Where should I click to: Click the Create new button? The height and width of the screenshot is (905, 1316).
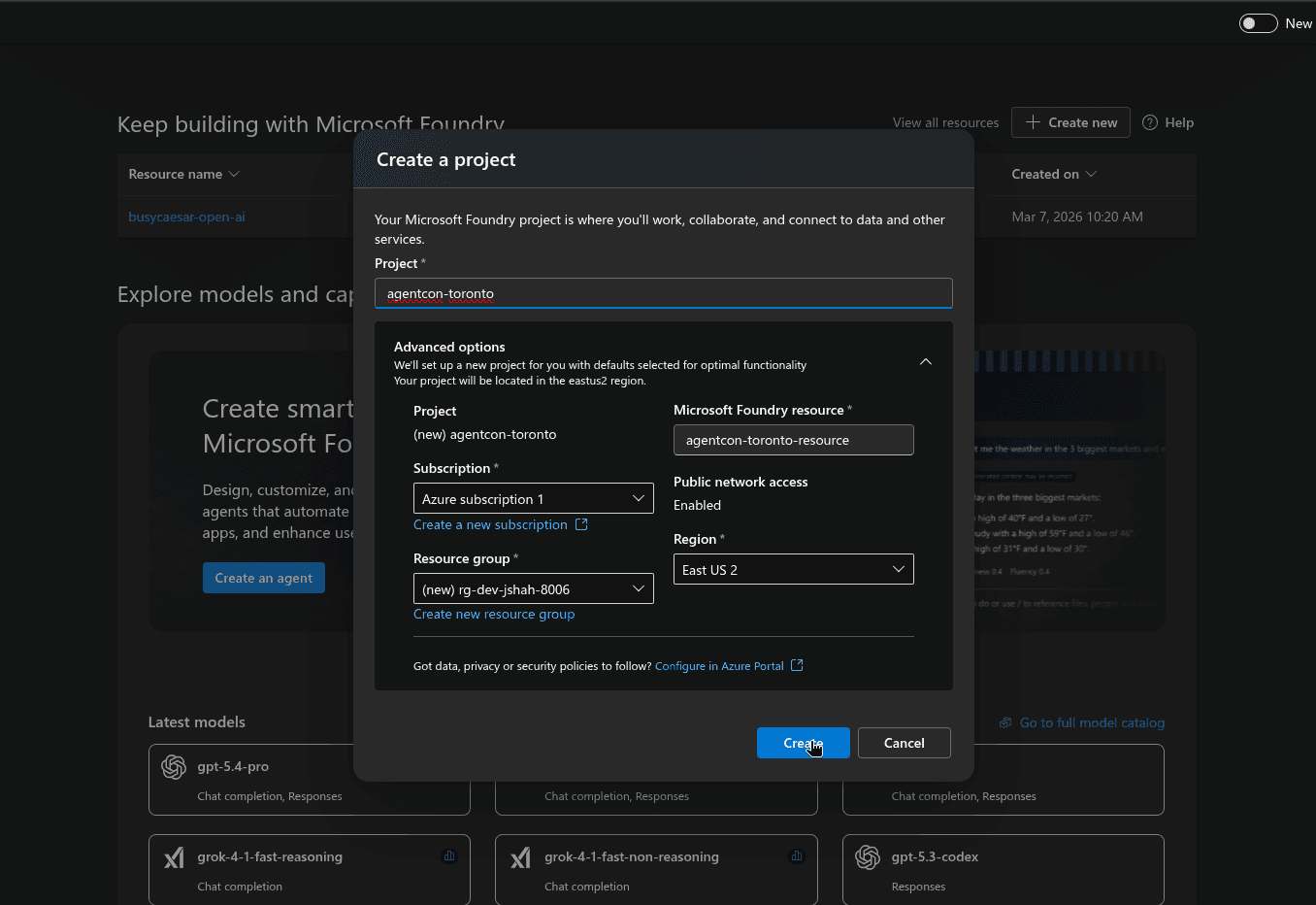click(1070, 122)
